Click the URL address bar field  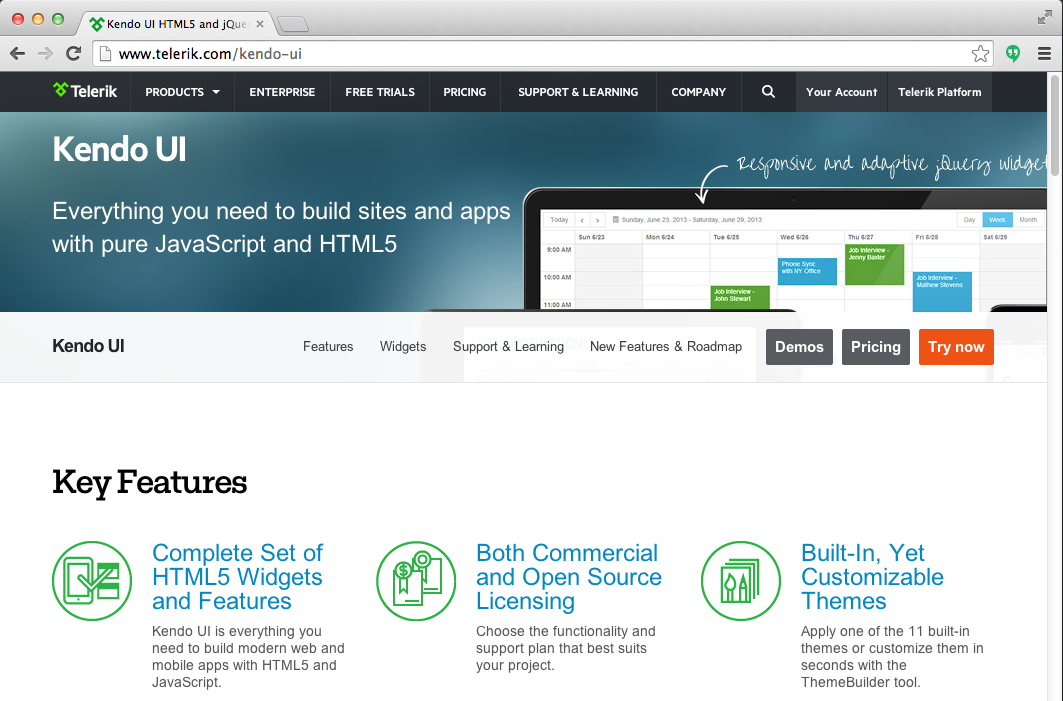(x=542, y=54)
